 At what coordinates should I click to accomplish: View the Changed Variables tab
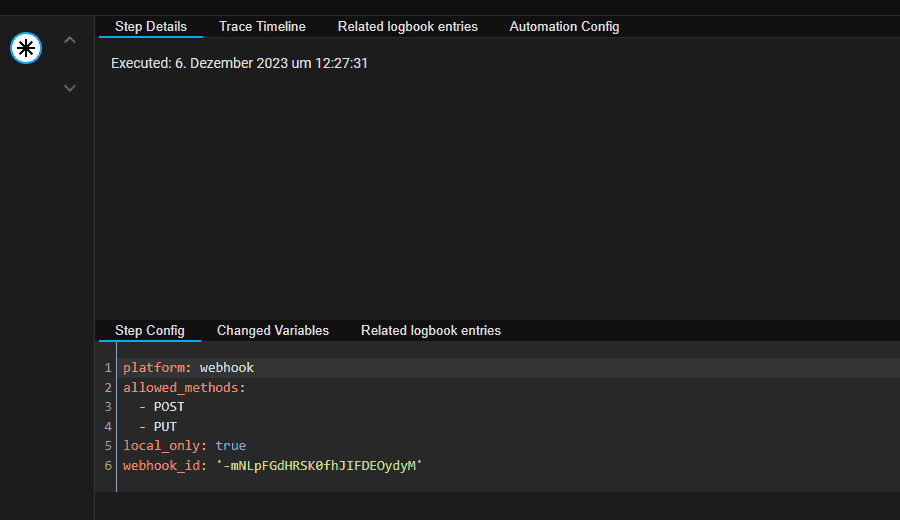(x=273, y=331)
